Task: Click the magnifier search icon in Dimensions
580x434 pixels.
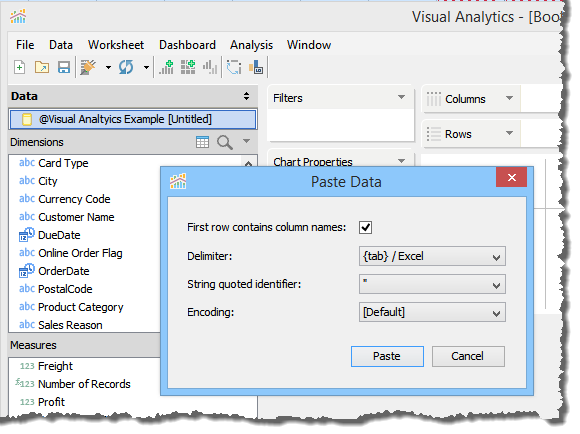Action: [x=225, y=142]
